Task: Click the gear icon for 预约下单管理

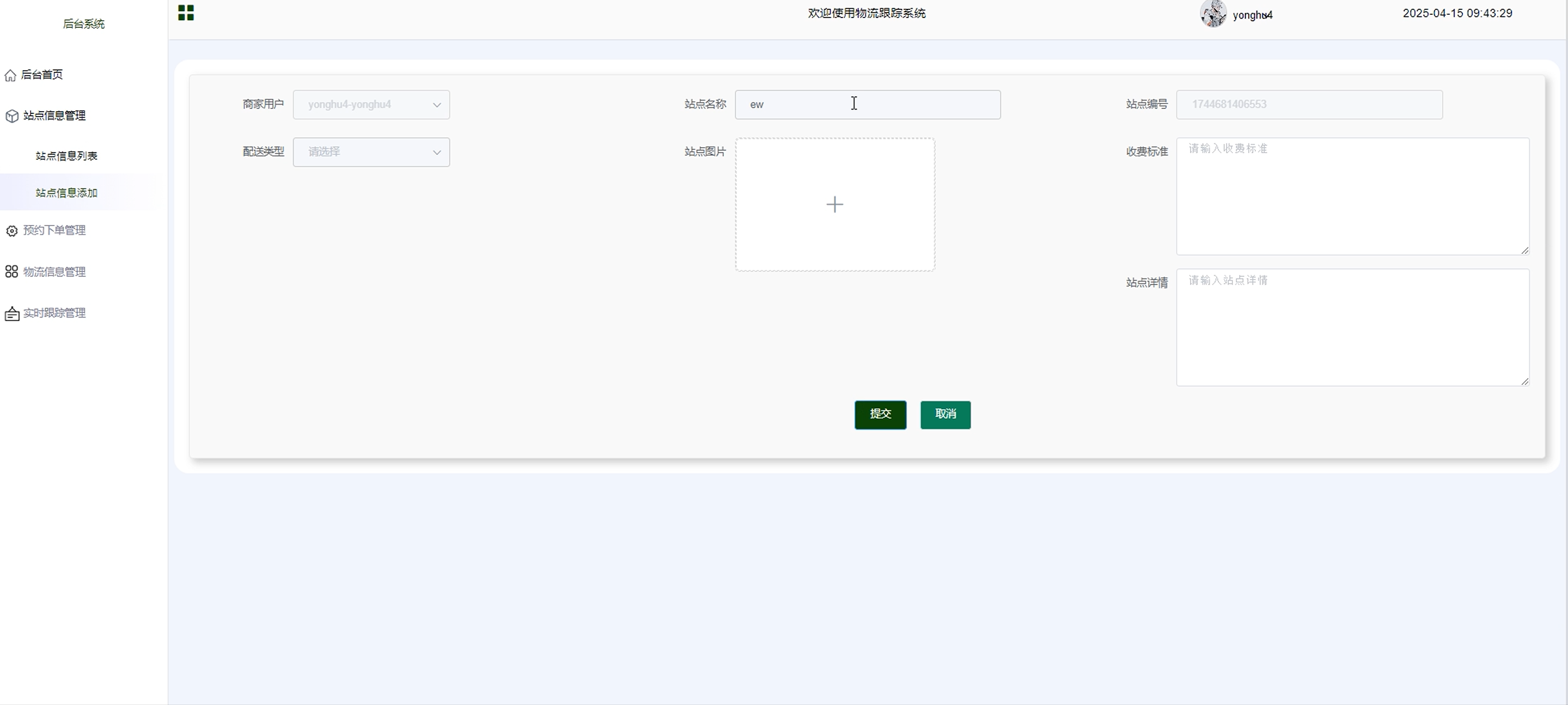Action: click(x=11, y=231)
